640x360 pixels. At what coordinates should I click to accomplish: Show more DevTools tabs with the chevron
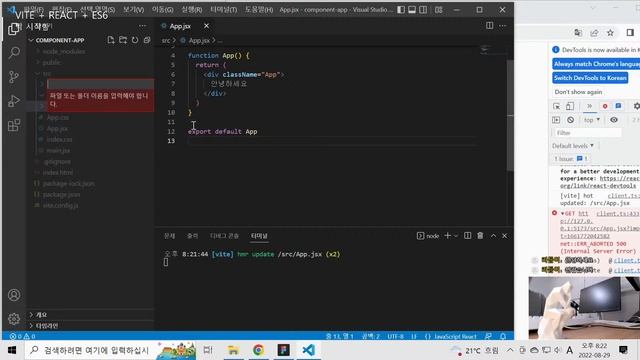click(589, 106)
